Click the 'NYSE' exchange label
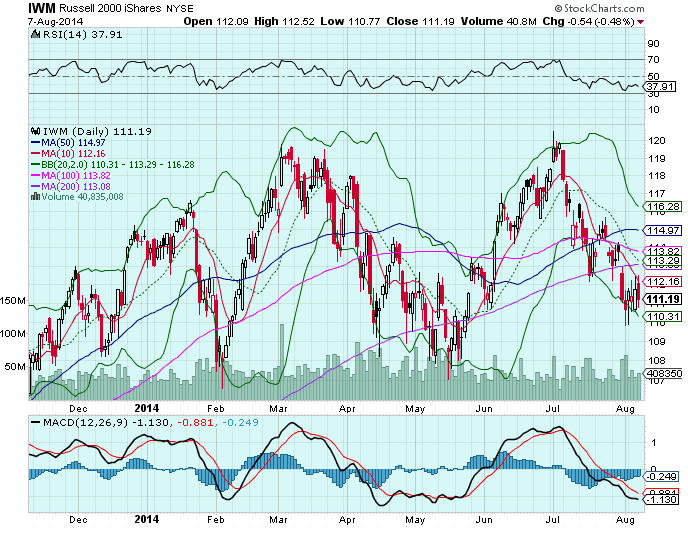This screenshot has height=534, width=688. [x=179, y=9]
